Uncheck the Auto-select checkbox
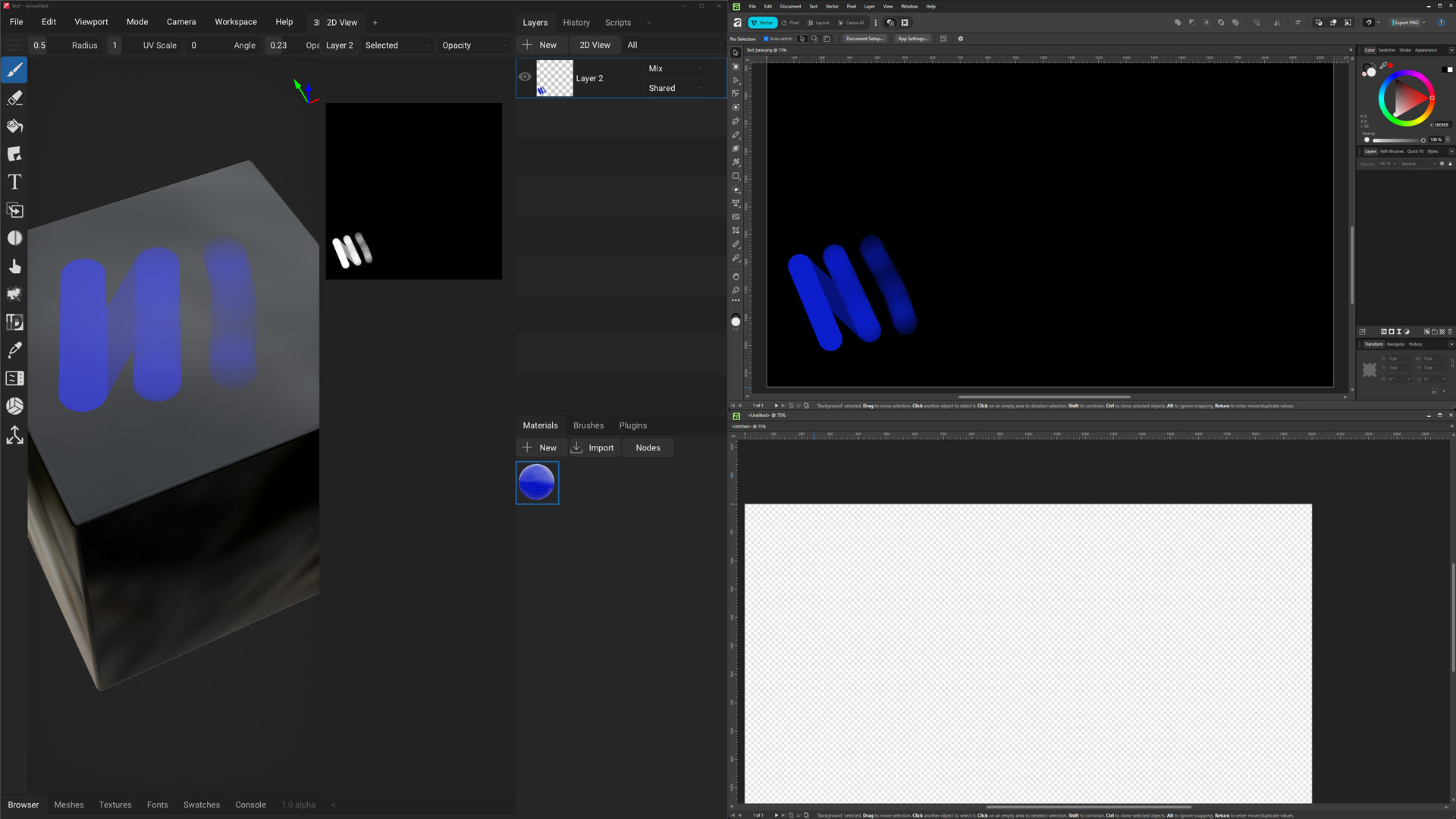This screenshot has height=819, width=1456. pos(766,39)
